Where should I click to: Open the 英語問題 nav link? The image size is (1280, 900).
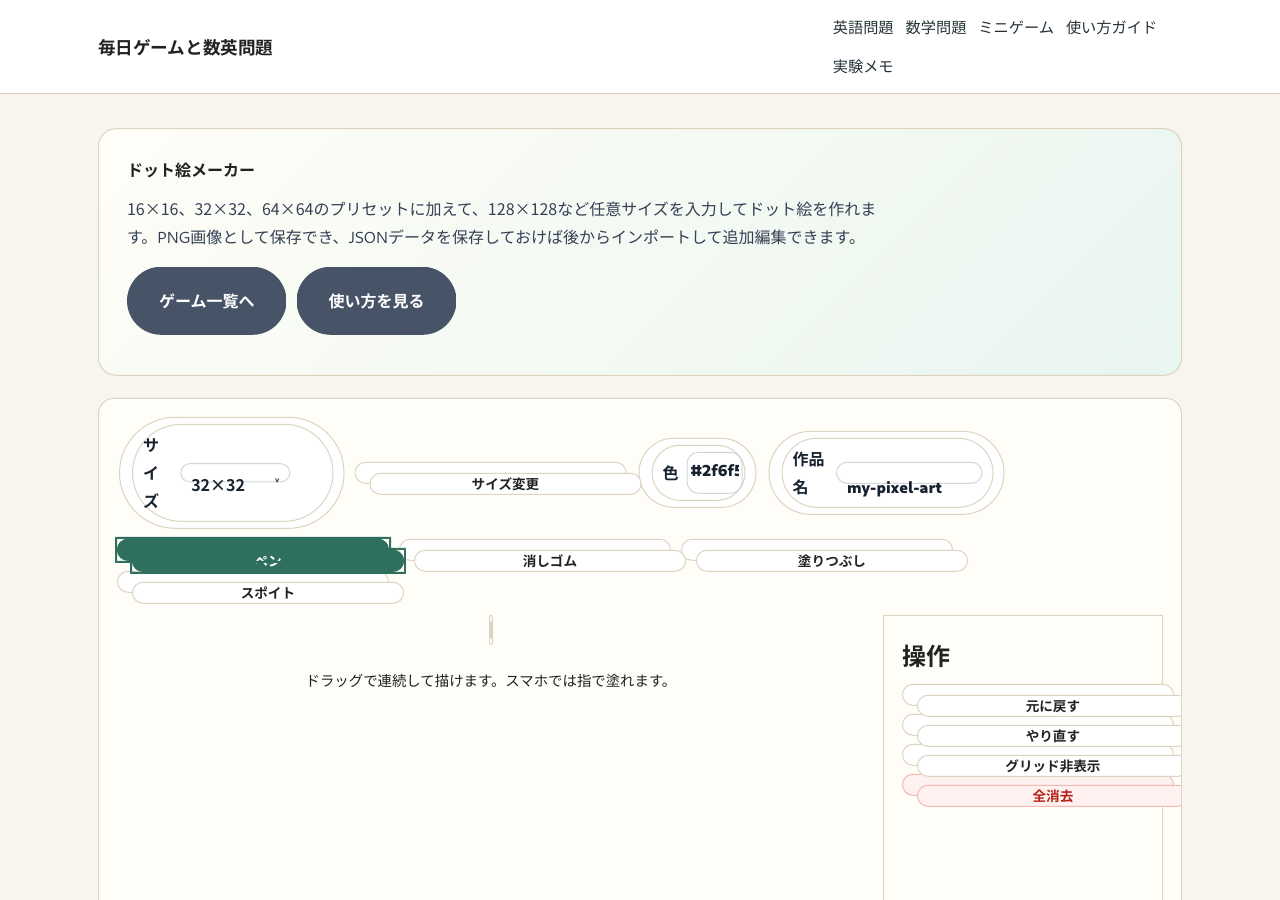click(863, 27)
